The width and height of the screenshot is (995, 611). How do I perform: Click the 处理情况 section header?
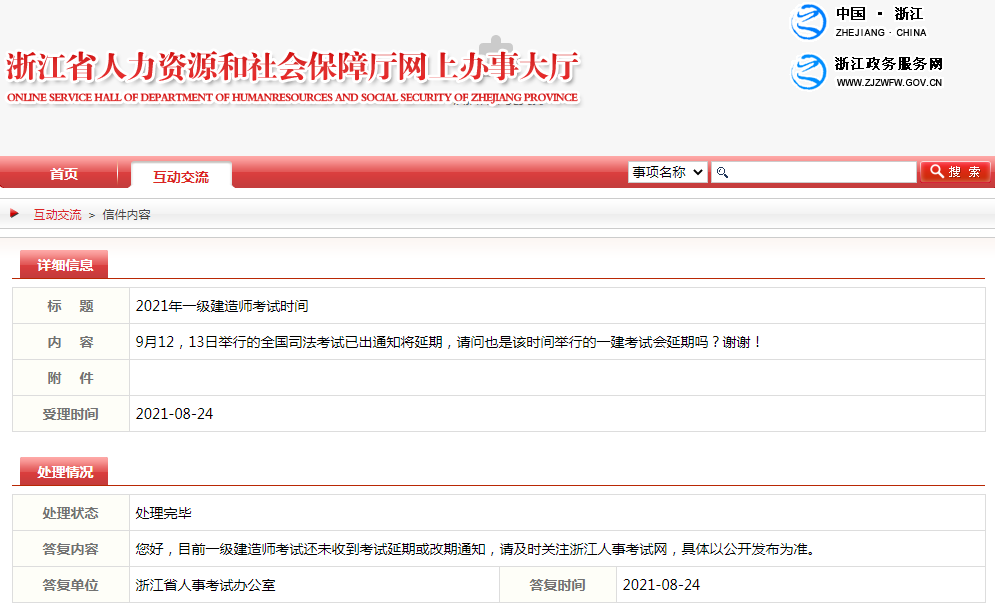pos(65,472)
